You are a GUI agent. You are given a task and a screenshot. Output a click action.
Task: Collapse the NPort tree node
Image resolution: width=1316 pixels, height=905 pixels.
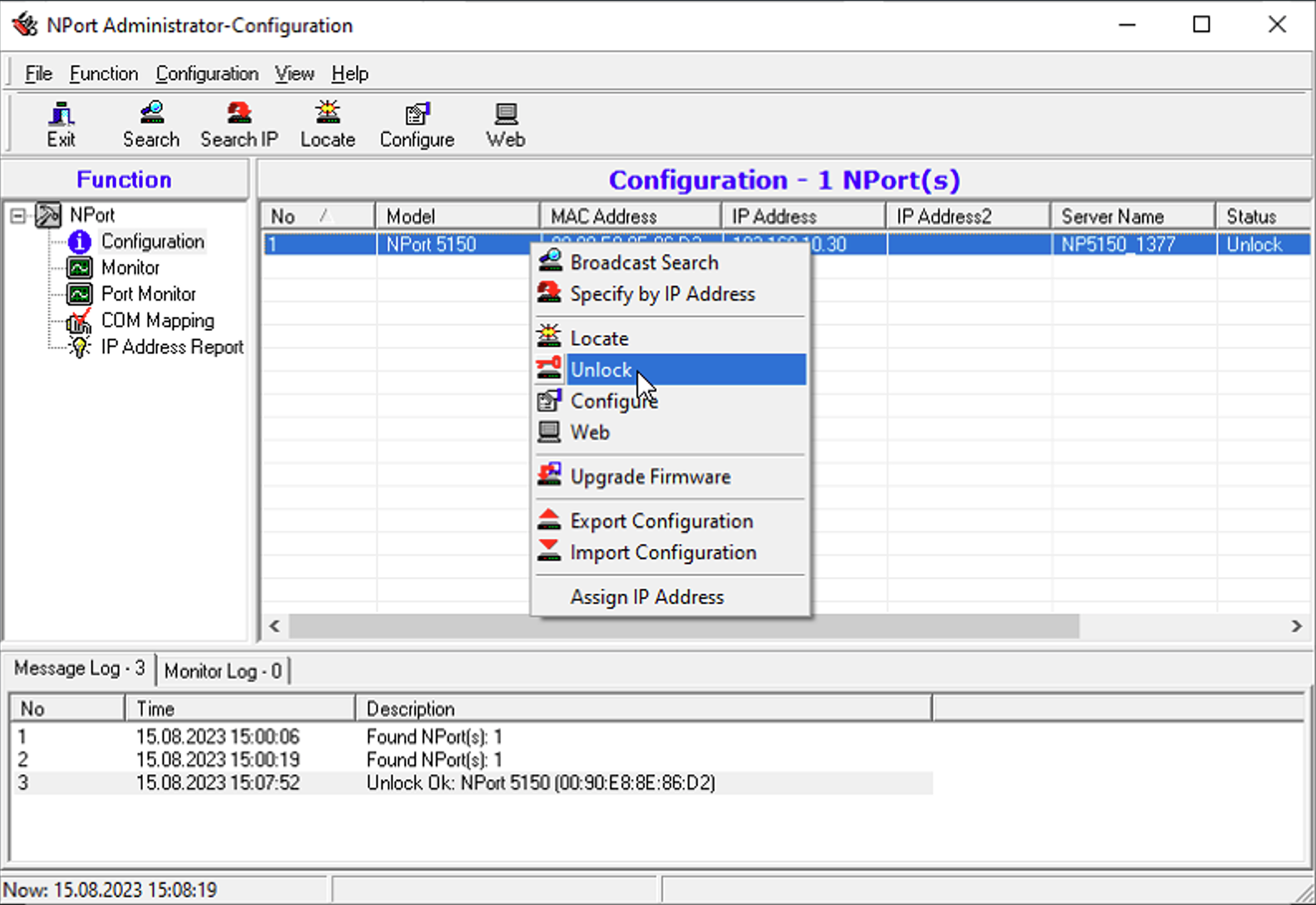click(x=18, y=215)
